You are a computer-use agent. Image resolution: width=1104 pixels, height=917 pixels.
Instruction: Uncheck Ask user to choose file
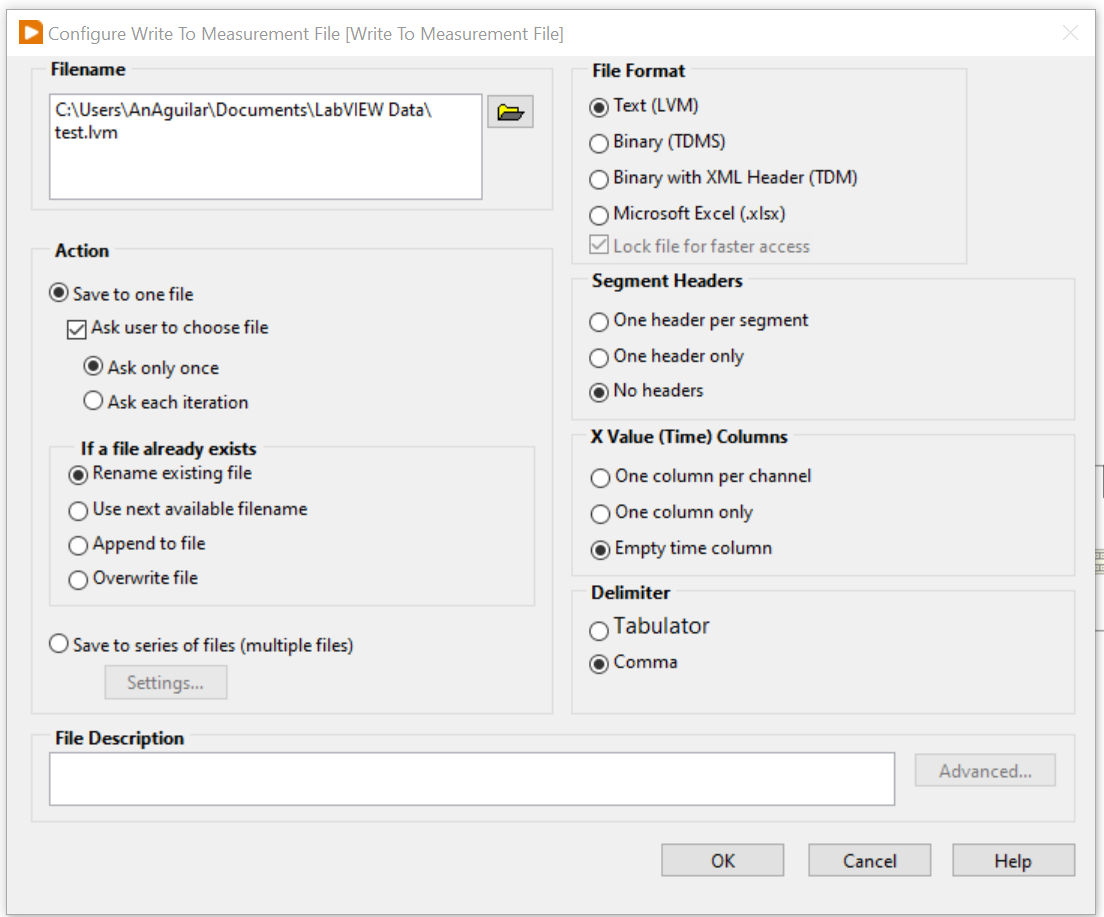(x=77, y=328)
